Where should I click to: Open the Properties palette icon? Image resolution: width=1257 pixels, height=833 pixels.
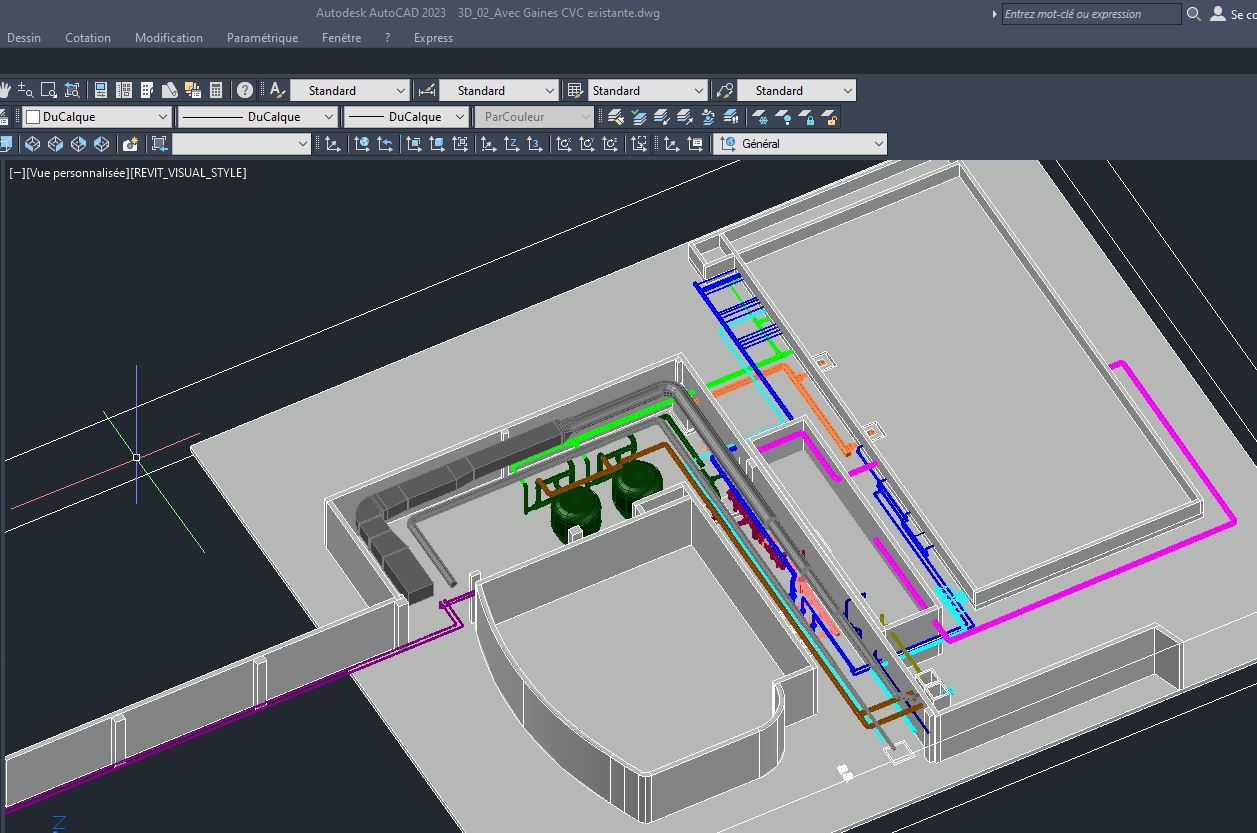pyautogui.click(x=101, y=90)
